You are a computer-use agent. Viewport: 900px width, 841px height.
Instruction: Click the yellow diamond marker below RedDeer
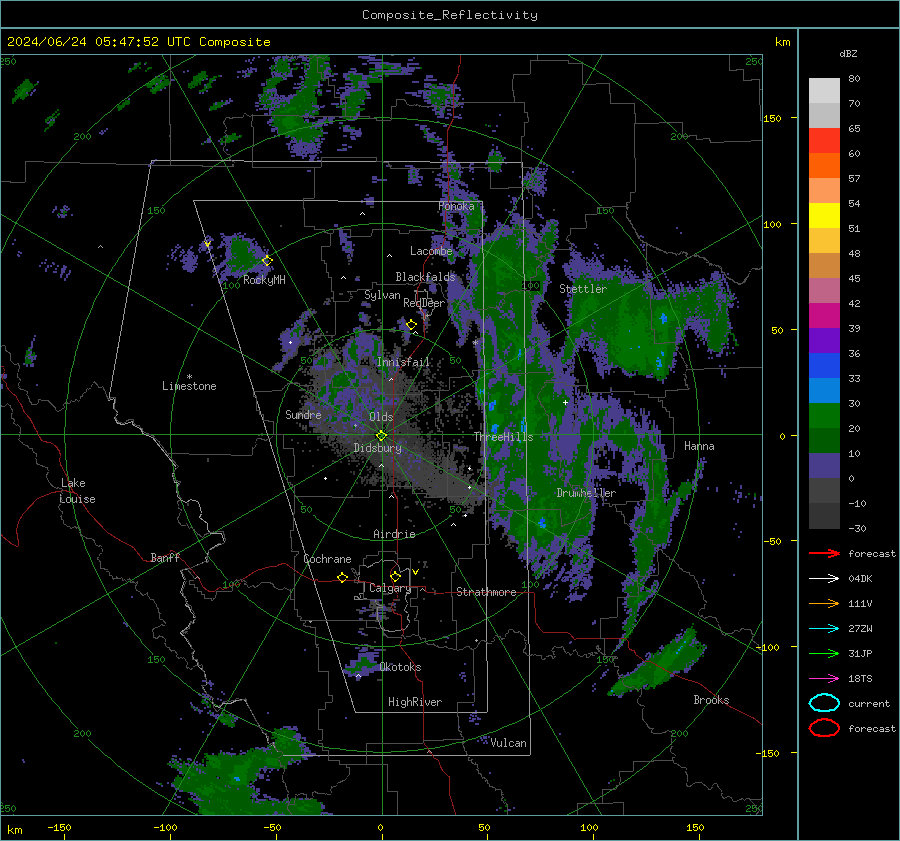click(411, 325)
